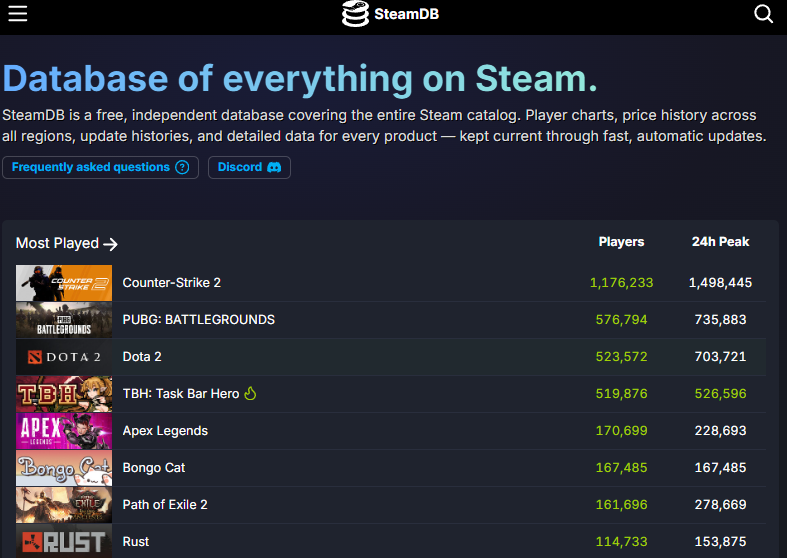Click Rust 24h peak 153,875
Image resolution: width=787 pixels, height=558 pixels.
pyautogui.click(x=720, y=542)
